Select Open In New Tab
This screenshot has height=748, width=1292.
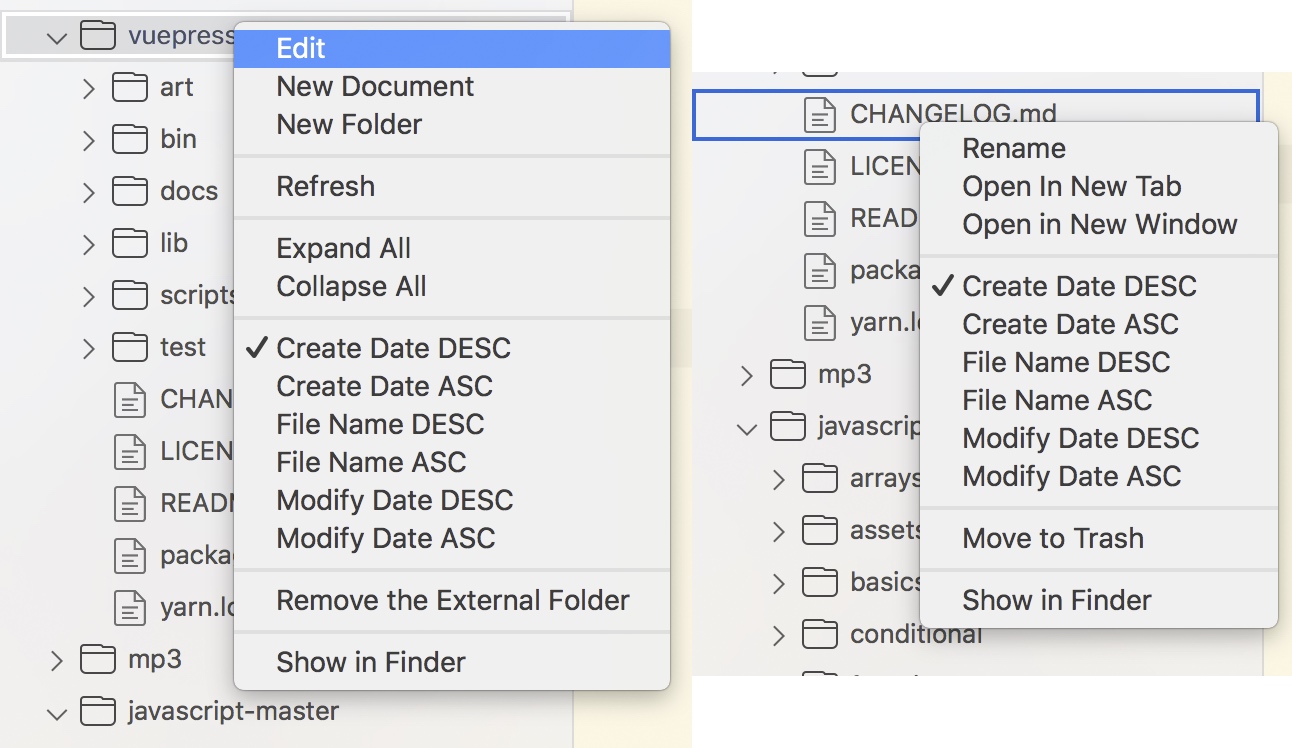(1071, 186)
